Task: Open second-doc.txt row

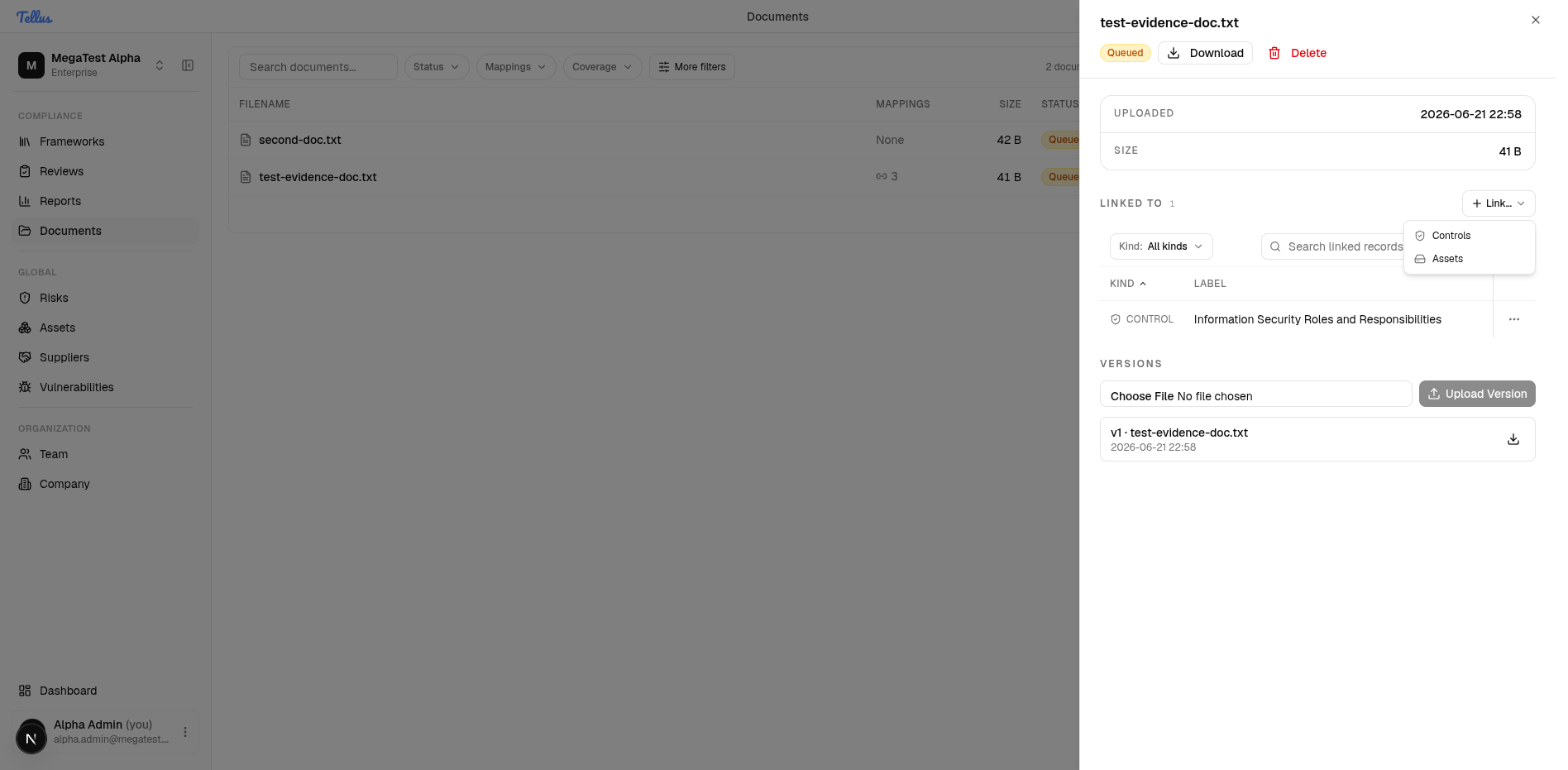Action: tap(653, 140)
